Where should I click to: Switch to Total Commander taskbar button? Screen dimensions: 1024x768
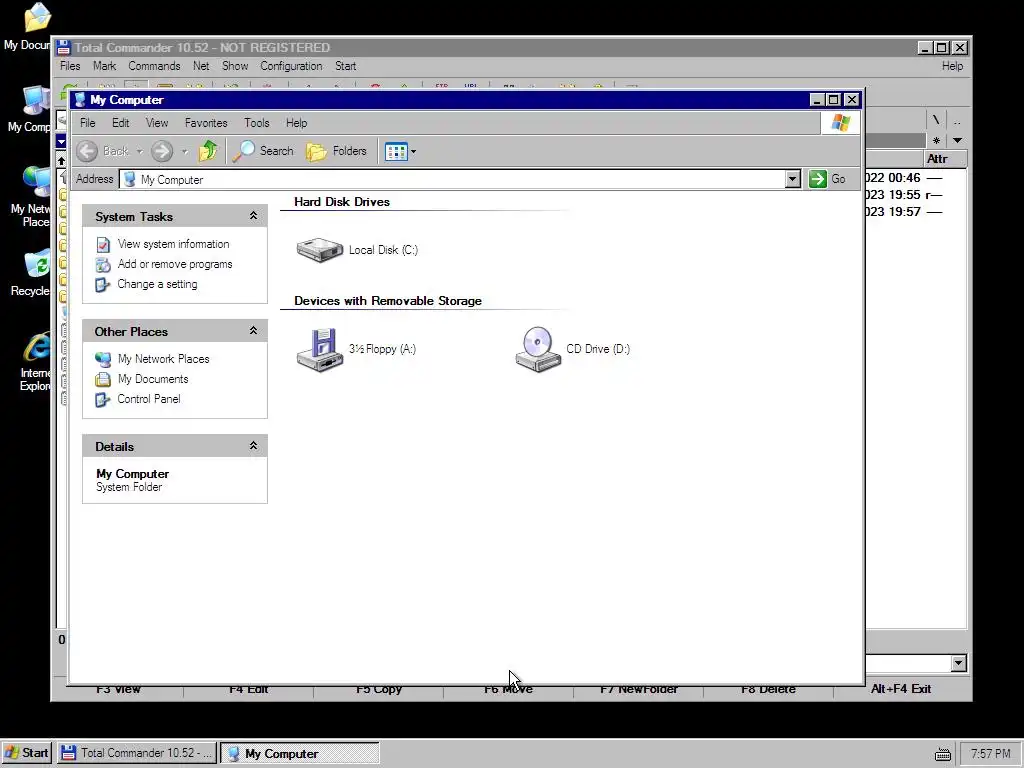pyautogui.click(x=136, y=753)
